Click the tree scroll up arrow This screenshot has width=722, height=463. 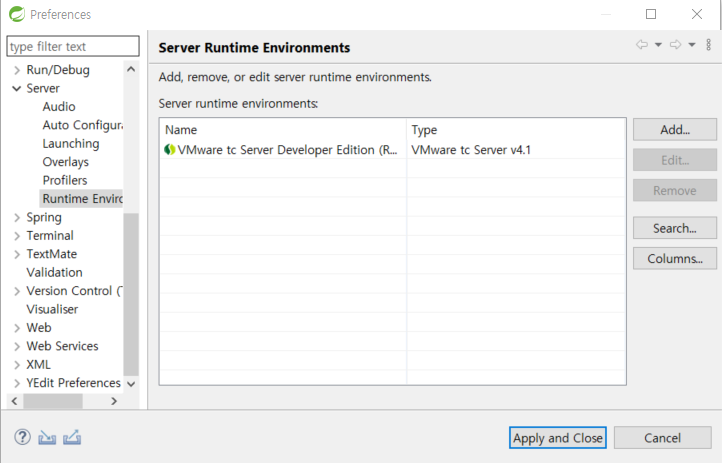click(131, 69)
